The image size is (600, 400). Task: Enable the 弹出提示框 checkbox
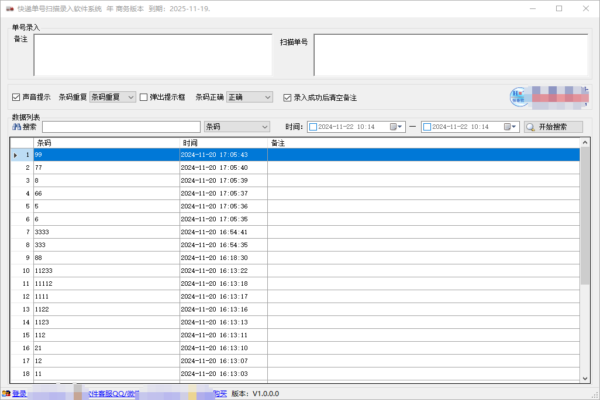point(143,97)
